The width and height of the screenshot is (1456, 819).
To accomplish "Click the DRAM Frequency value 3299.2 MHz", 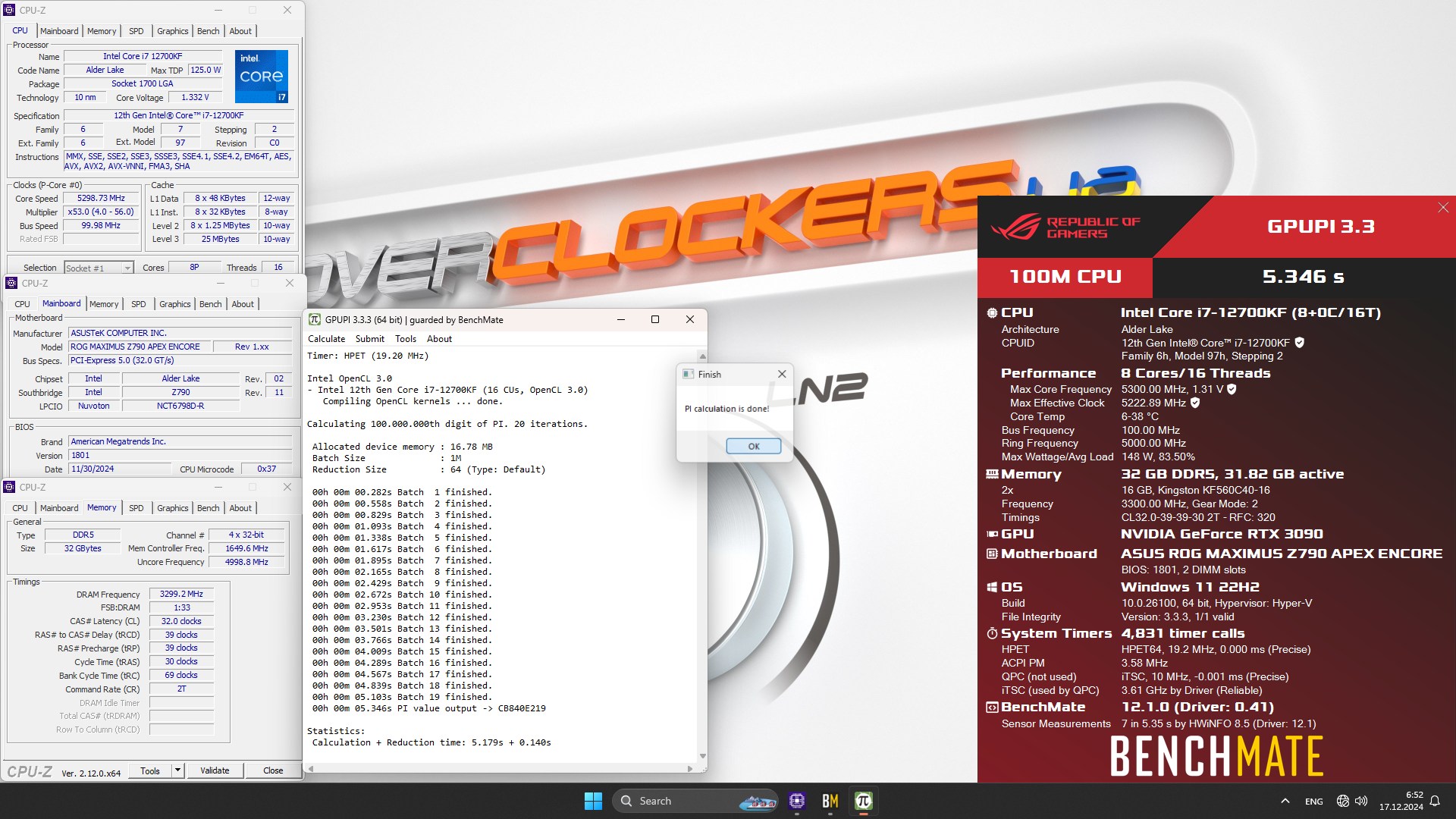I will point(181,595).
